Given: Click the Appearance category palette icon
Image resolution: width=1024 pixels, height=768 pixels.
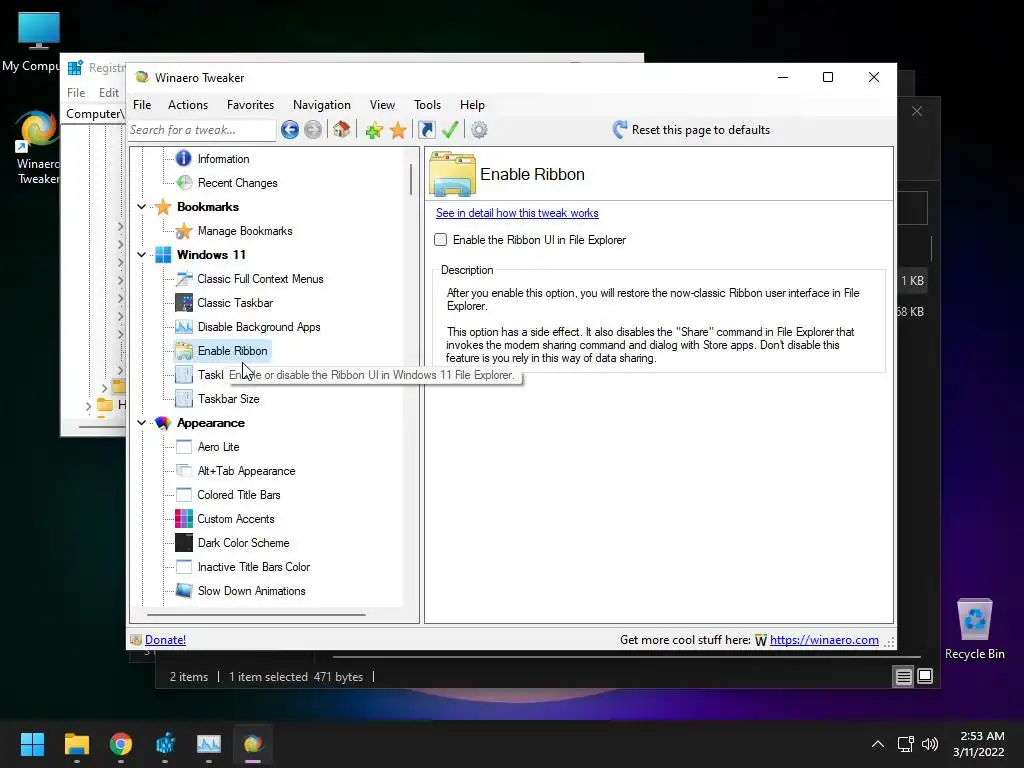Looking at the screenshot, I should [163, 423].
